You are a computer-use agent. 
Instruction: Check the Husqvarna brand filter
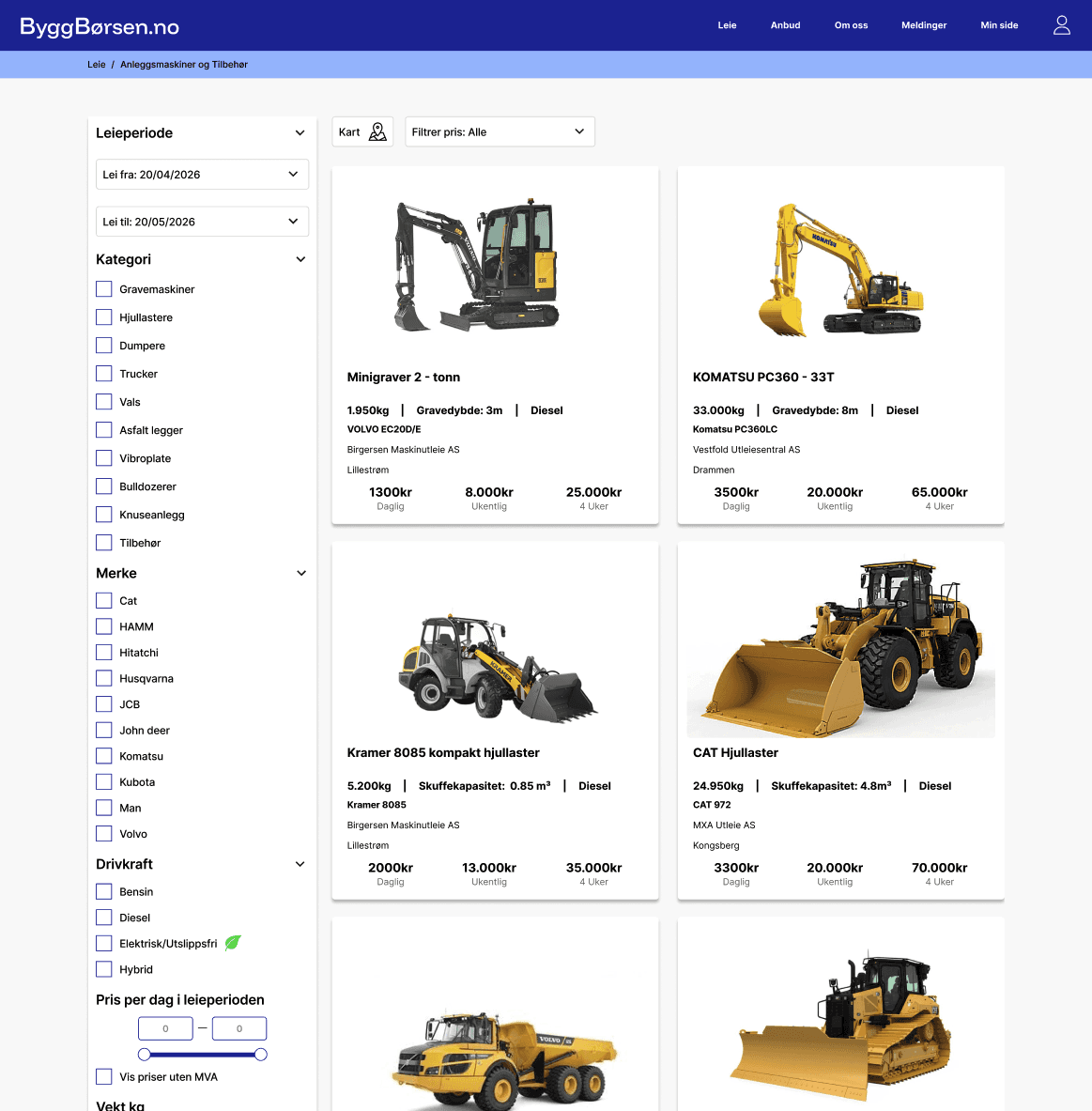(104, 678)
